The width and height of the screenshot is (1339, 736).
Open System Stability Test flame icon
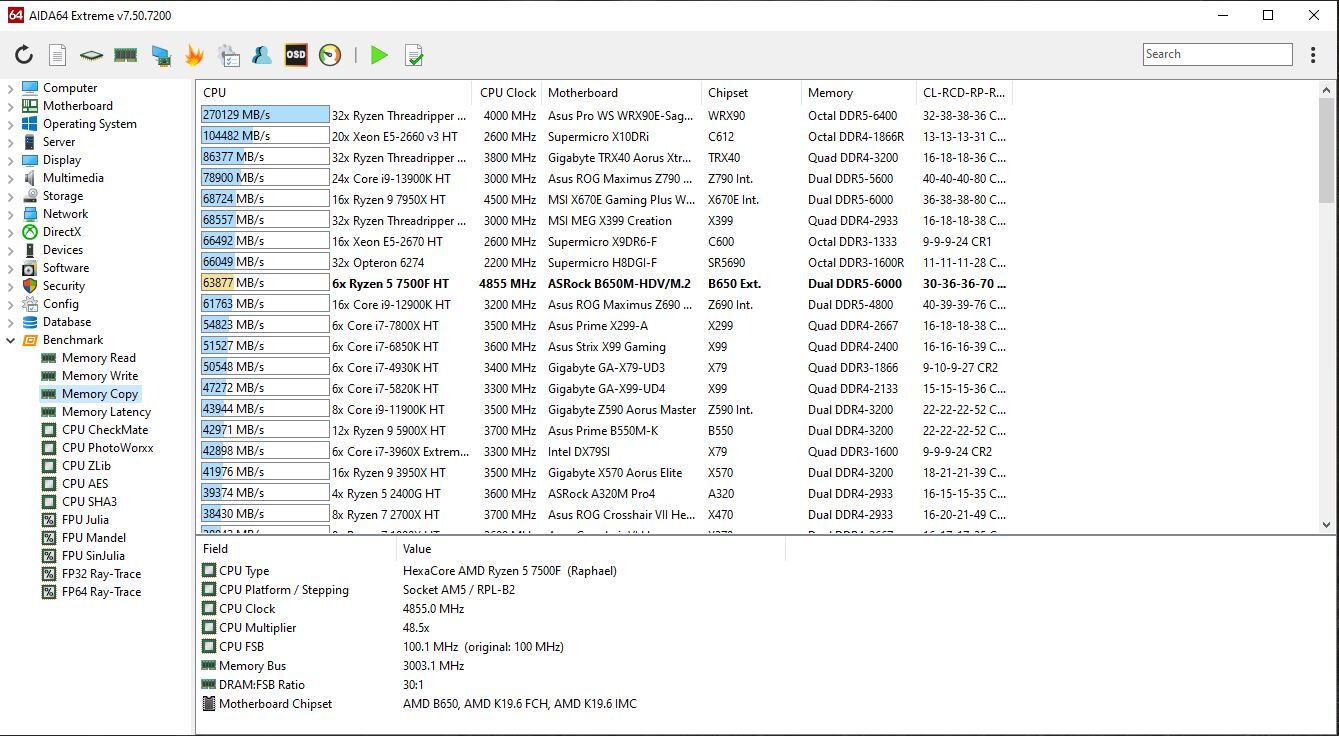click(194, 55)
